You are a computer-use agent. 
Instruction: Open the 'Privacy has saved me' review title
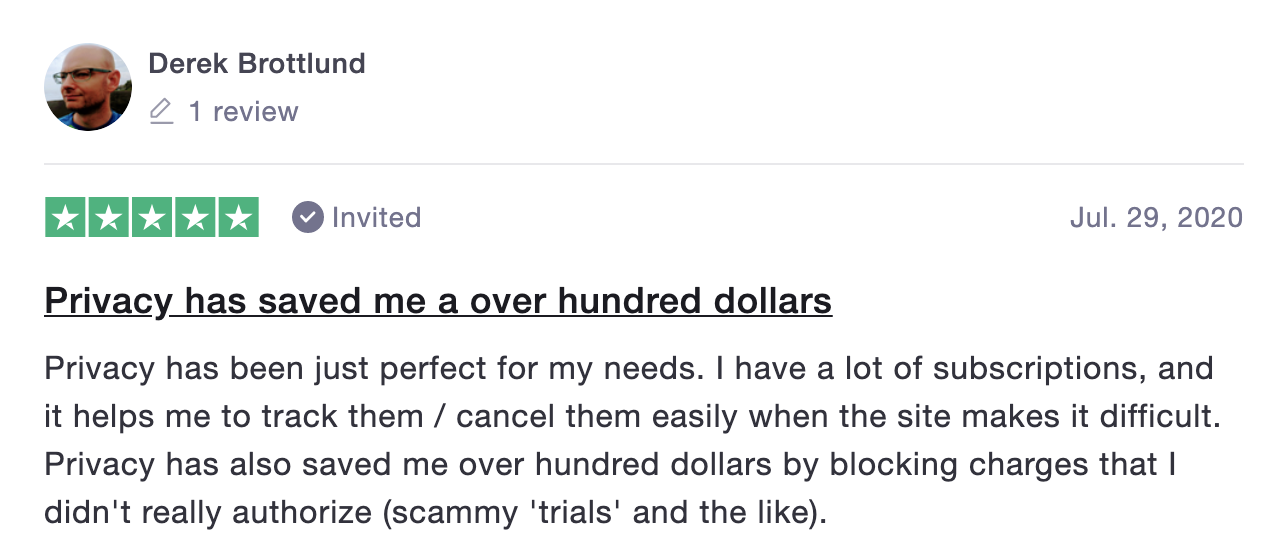pyautogui.click(x=438, y=301)
